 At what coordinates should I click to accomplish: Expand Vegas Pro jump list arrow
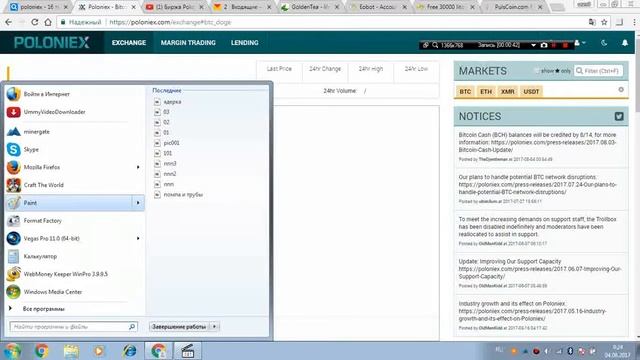point(138,238)
